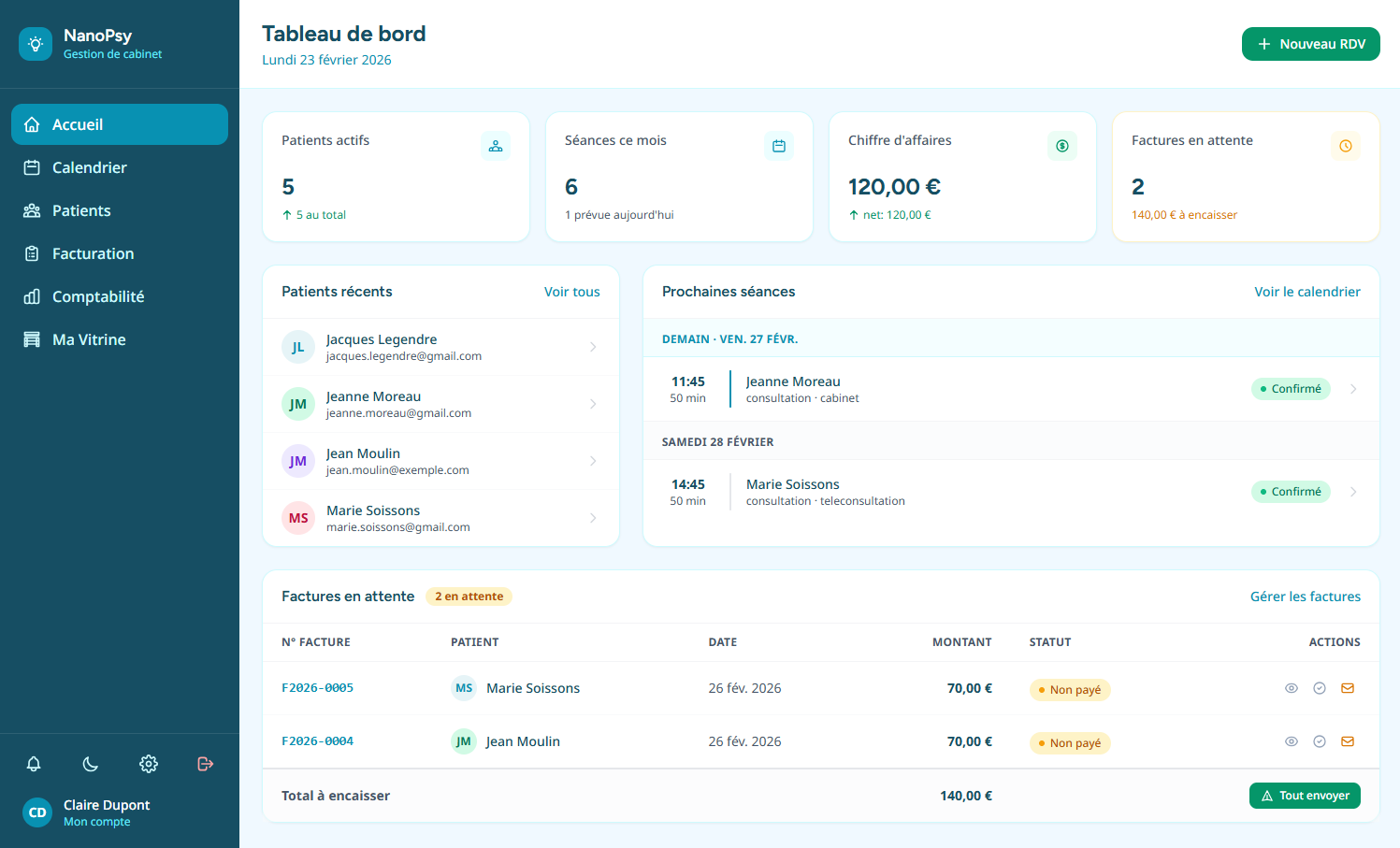The height and width of the screenshot is (848, 1400).
Task: Open the Gérer les factures link
Action: pos(1305,596)
